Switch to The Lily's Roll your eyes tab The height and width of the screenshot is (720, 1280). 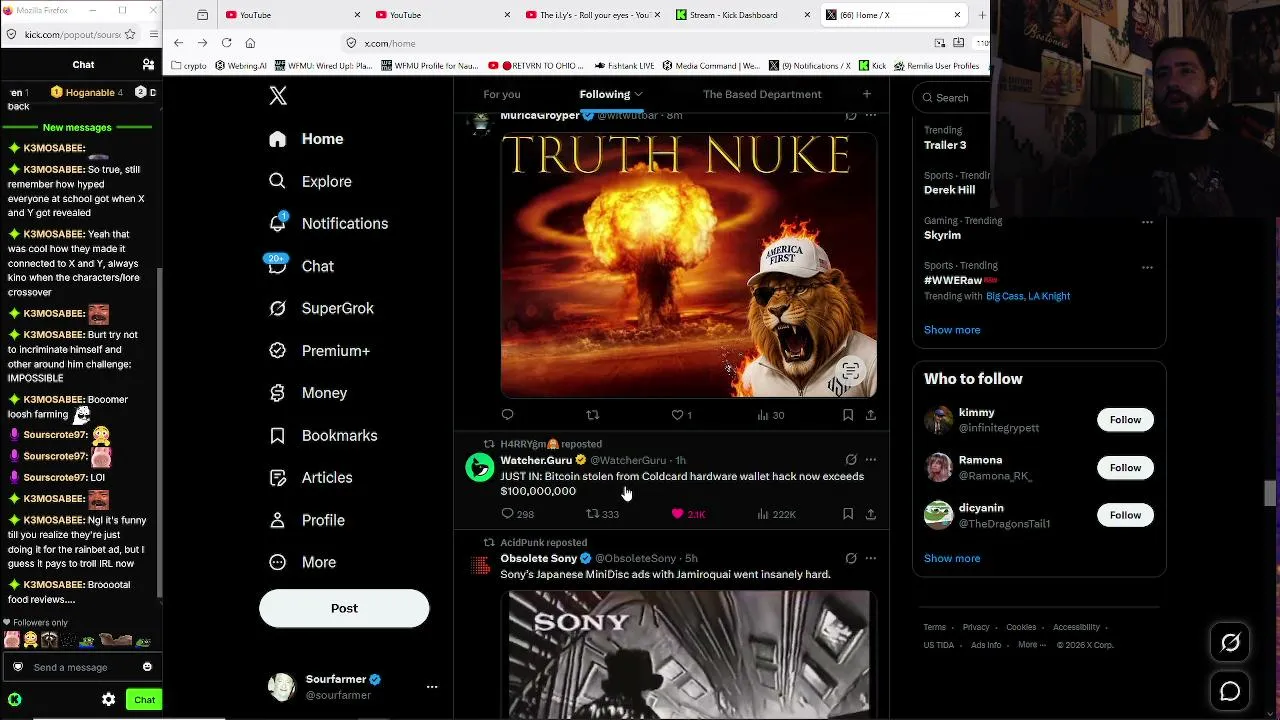point(594,15)
